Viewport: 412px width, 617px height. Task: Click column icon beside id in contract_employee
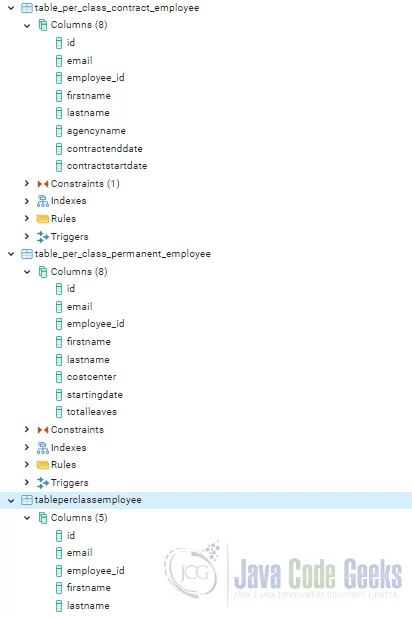coord(59,42)
